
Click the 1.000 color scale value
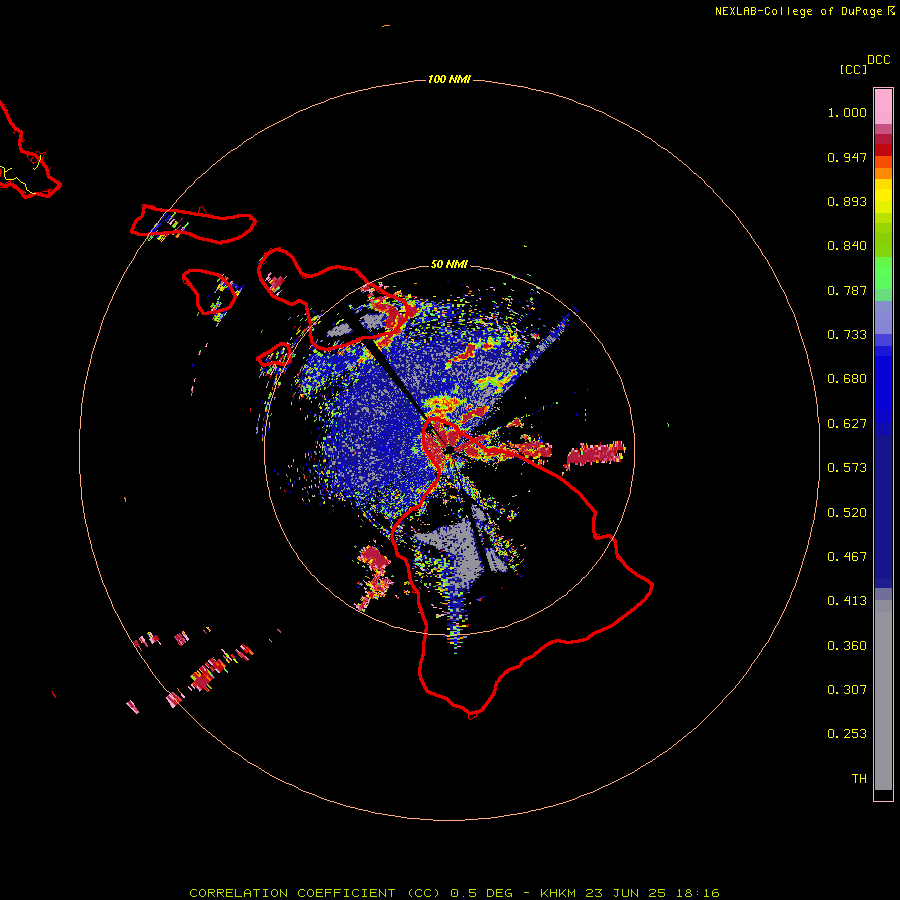847,112
